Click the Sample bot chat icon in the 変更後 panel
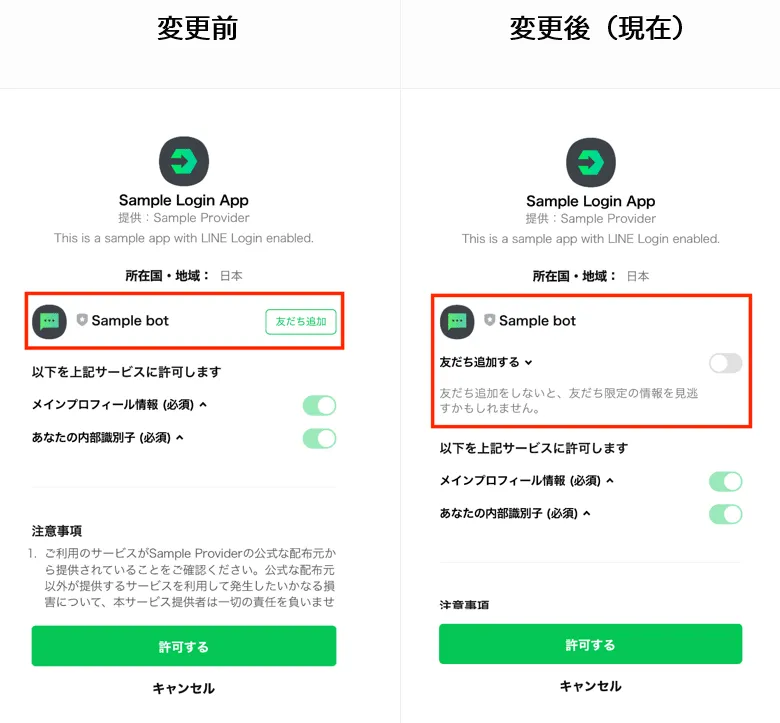The width and height of the screenshot is (780, 723). 457,322
